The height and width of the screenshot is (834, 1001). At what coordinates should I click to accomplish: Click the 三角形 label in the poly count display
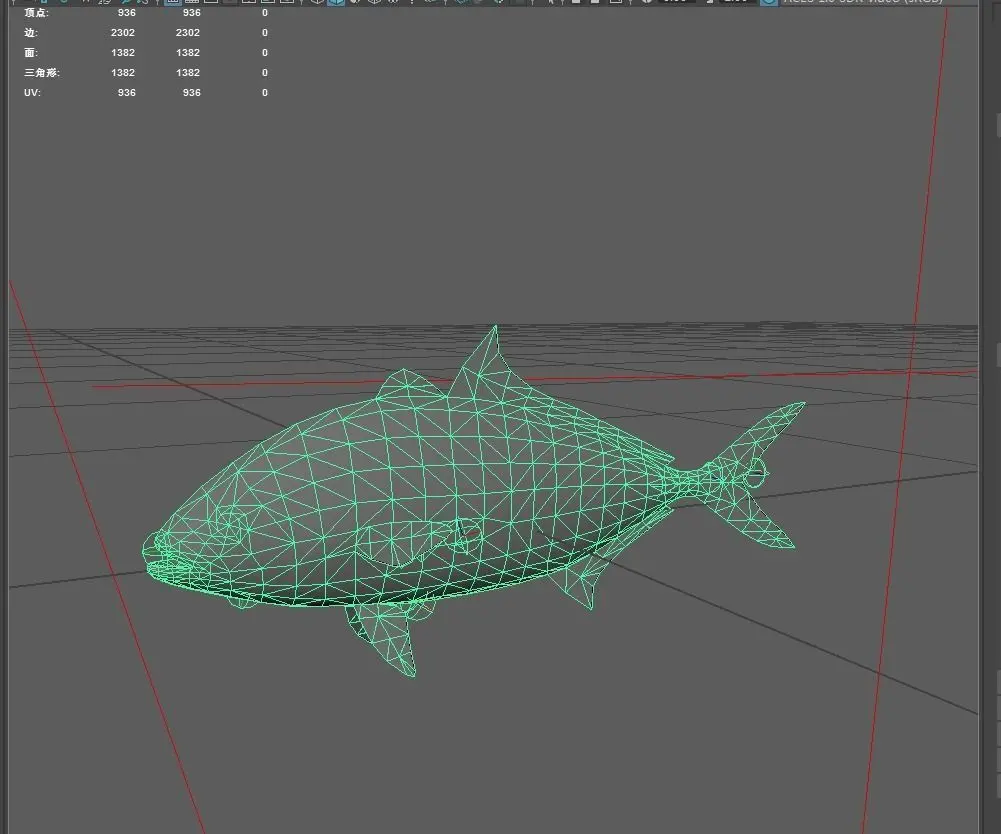point(42,72)
